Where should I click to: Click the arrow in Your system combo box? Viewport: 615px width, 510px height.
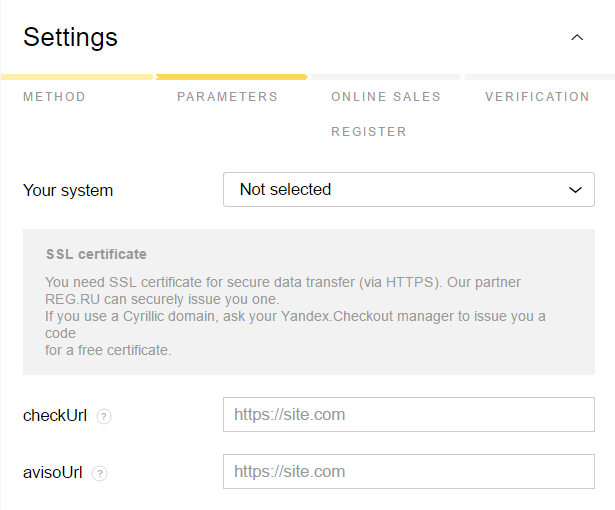575,190
